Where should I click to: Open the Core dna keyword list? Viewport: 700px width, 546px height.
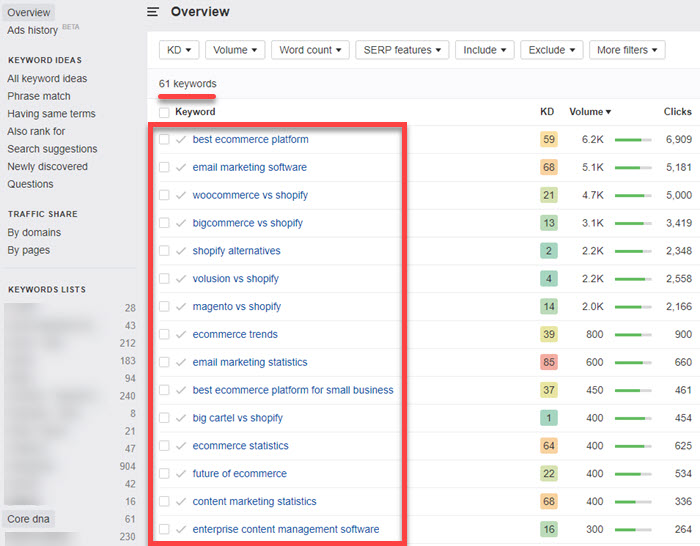tap(32, 519)
